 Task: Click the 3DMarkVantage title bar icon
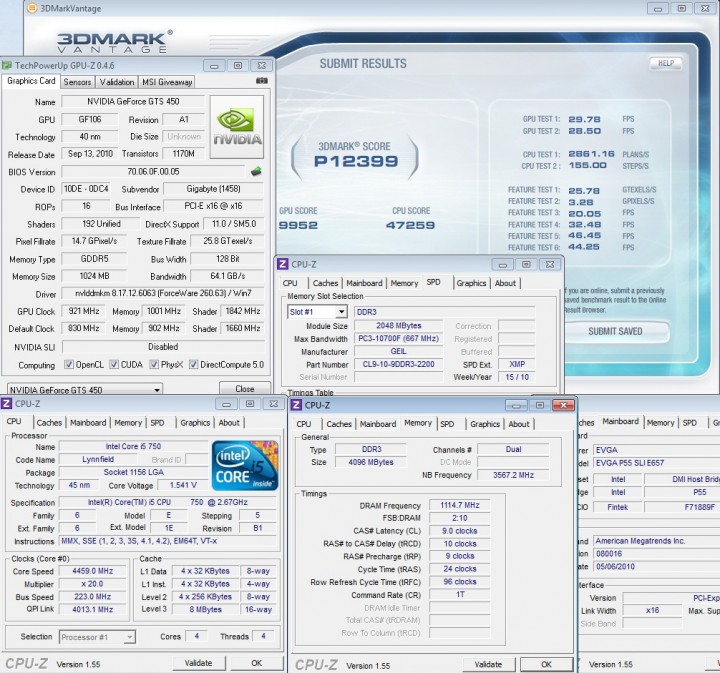(32, 8)
